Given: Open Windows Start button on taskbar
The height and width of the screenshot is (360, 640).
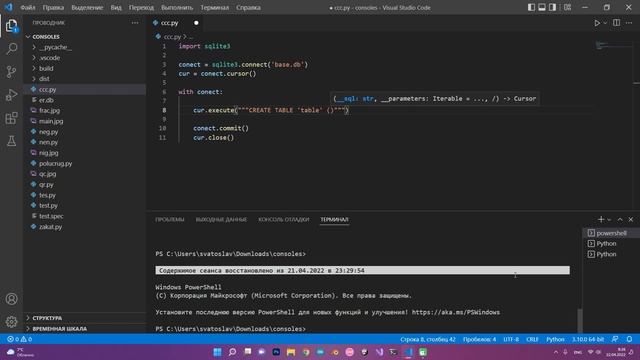Looking at the screenshot, I should pyautogui.click(x=218, y=352).
